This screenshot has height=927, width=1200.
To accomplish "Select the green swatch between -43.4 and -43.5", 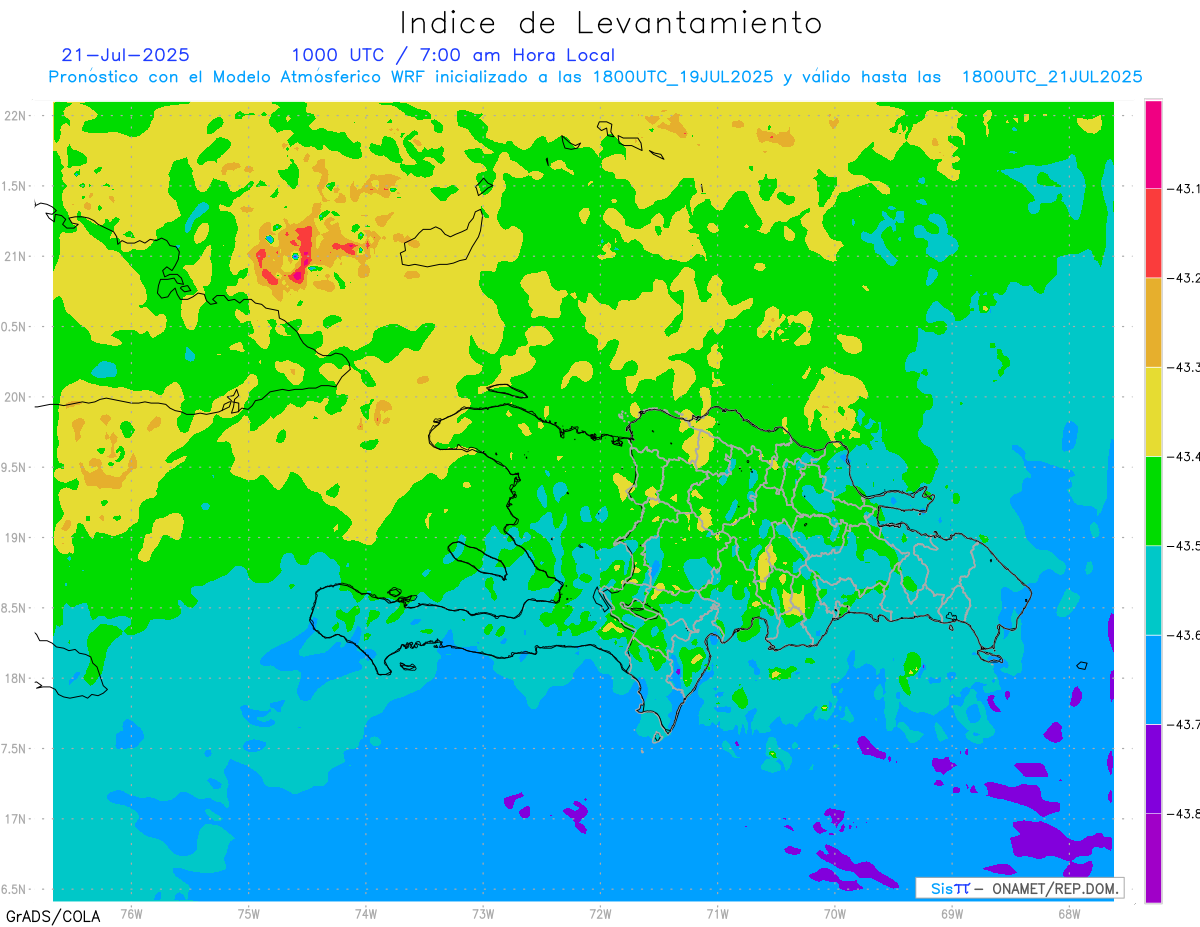I will 1153,500.
